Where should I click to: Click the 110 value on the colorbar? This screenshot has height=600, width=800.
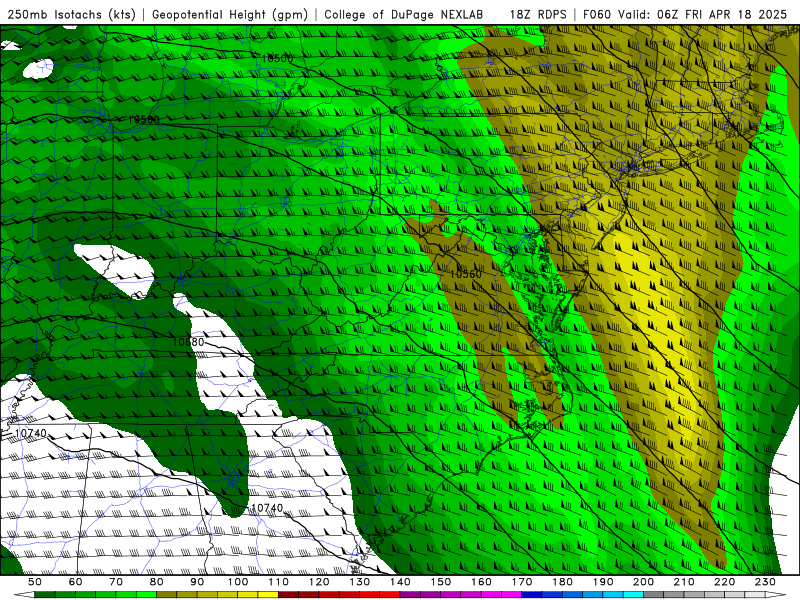pos(279,582)
